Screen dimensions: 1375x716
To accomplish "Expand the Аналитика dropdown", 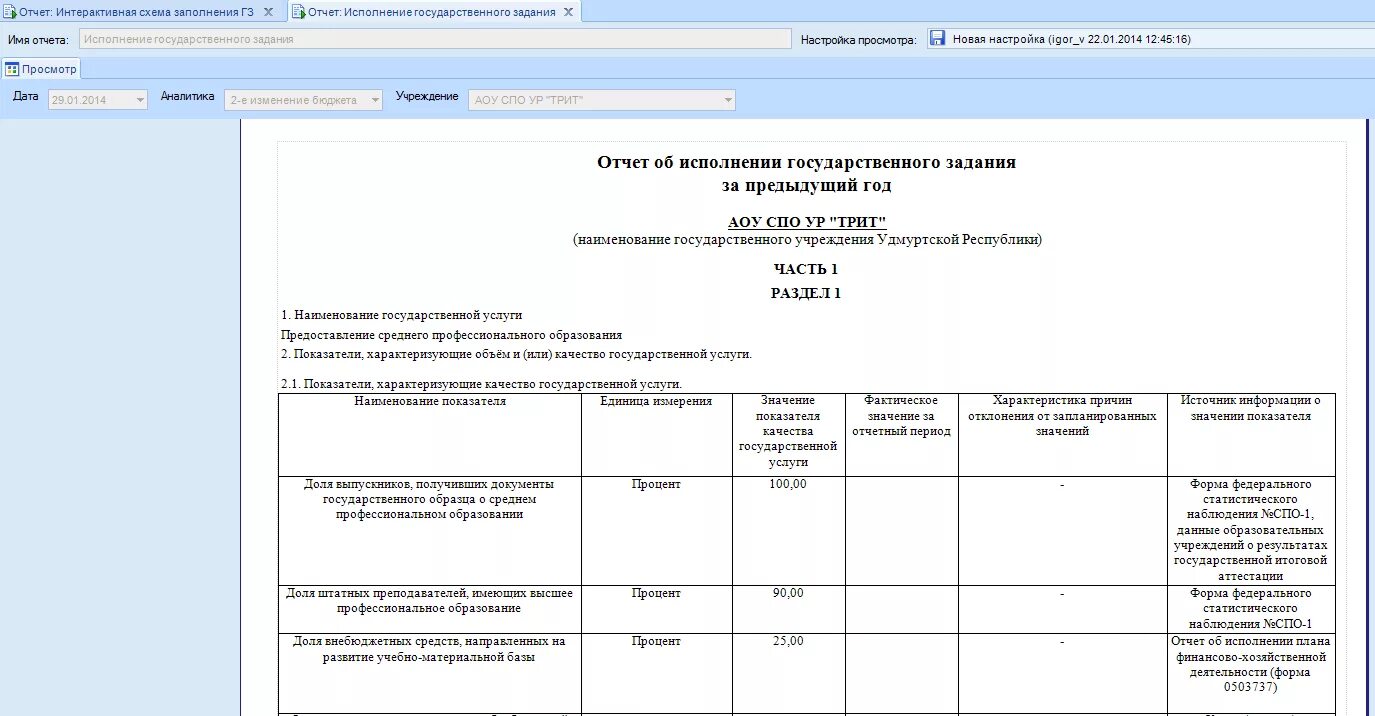I will [x=375, y=100].
